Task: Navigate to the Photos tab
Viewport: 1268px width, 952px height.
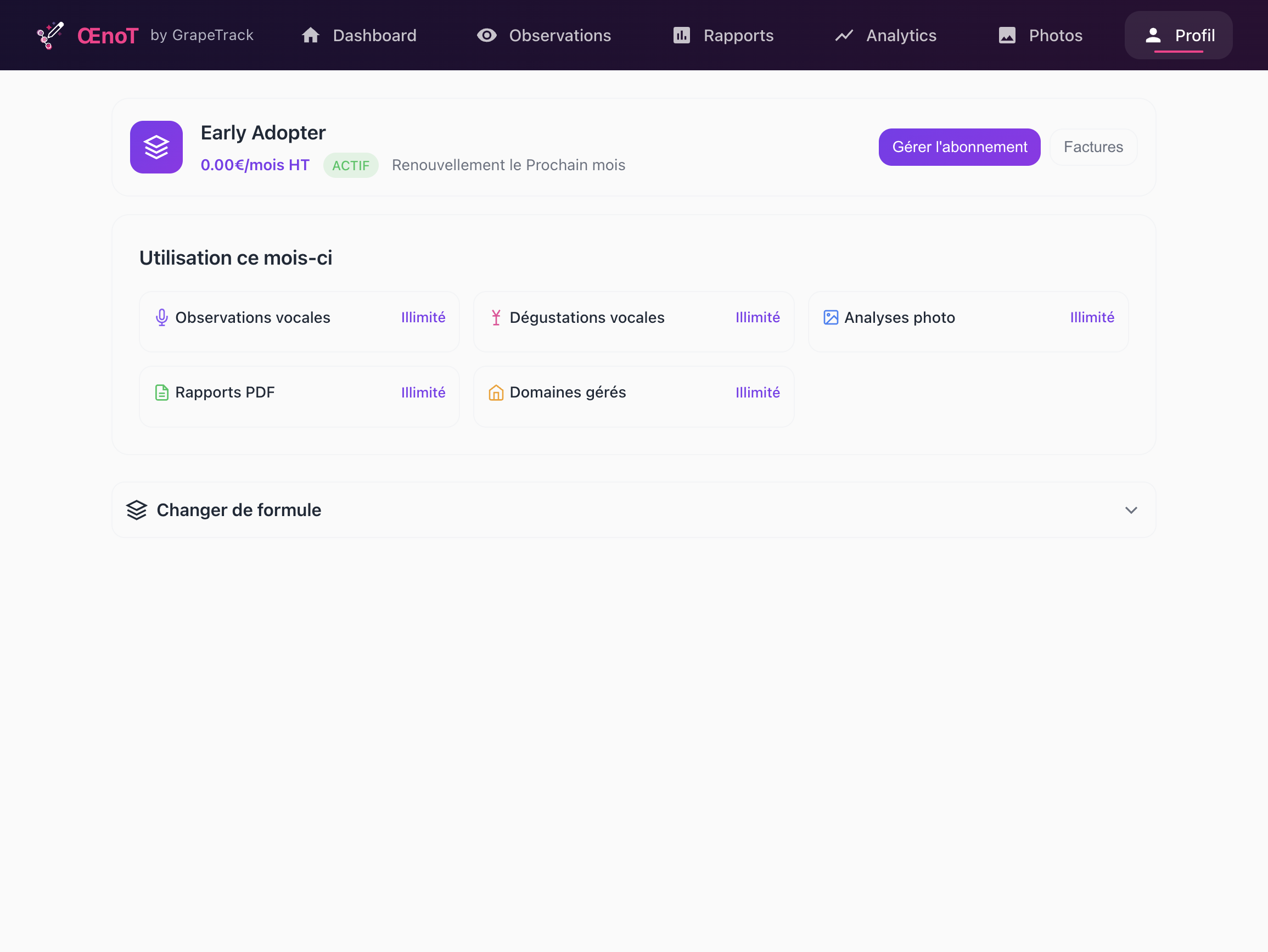Action: 1040,36
